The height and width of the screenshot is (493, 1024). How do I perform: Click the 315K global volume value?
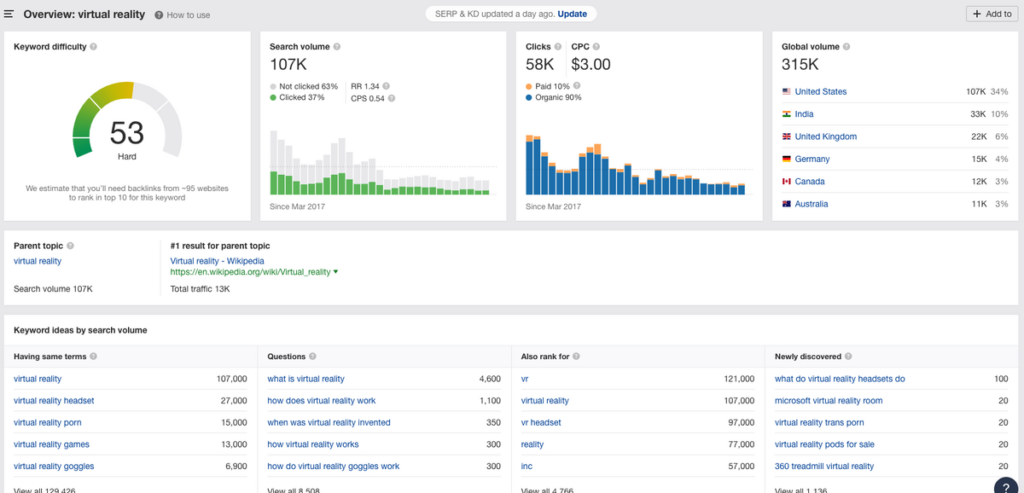click(x=800, y=65)
